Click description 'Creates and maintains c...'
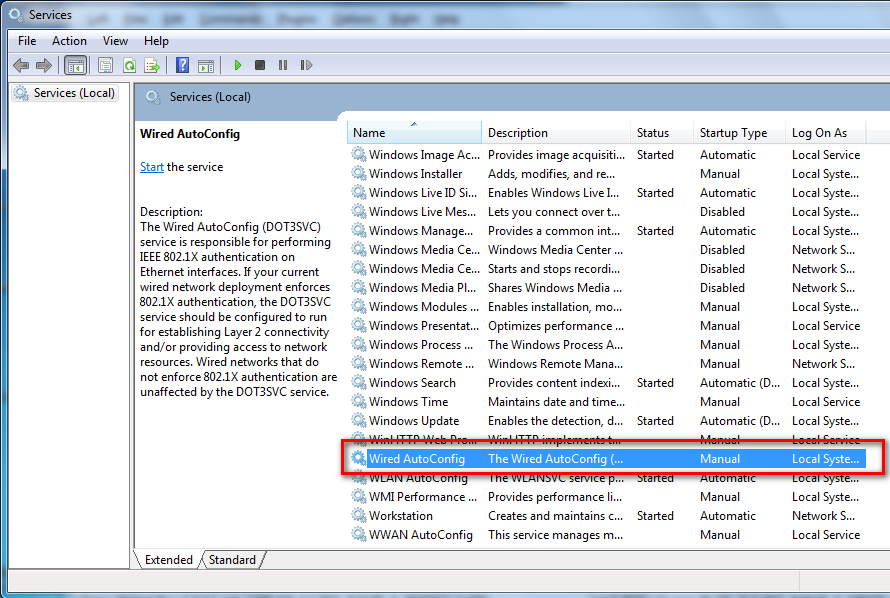The width and height of the screenshot is (890, 598). [x=555, y=516]
